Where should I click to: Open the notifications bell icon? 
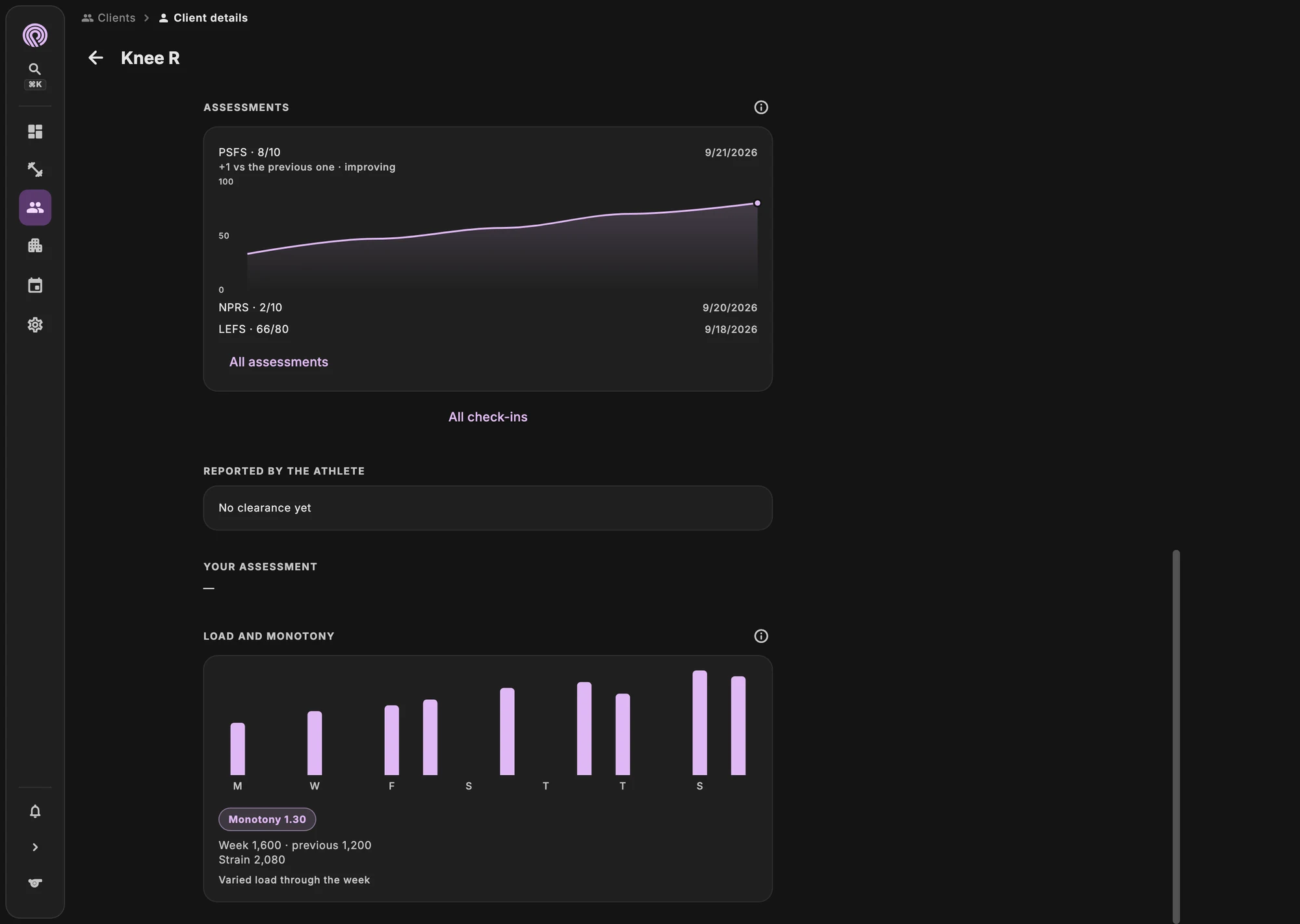click(35, 812)
